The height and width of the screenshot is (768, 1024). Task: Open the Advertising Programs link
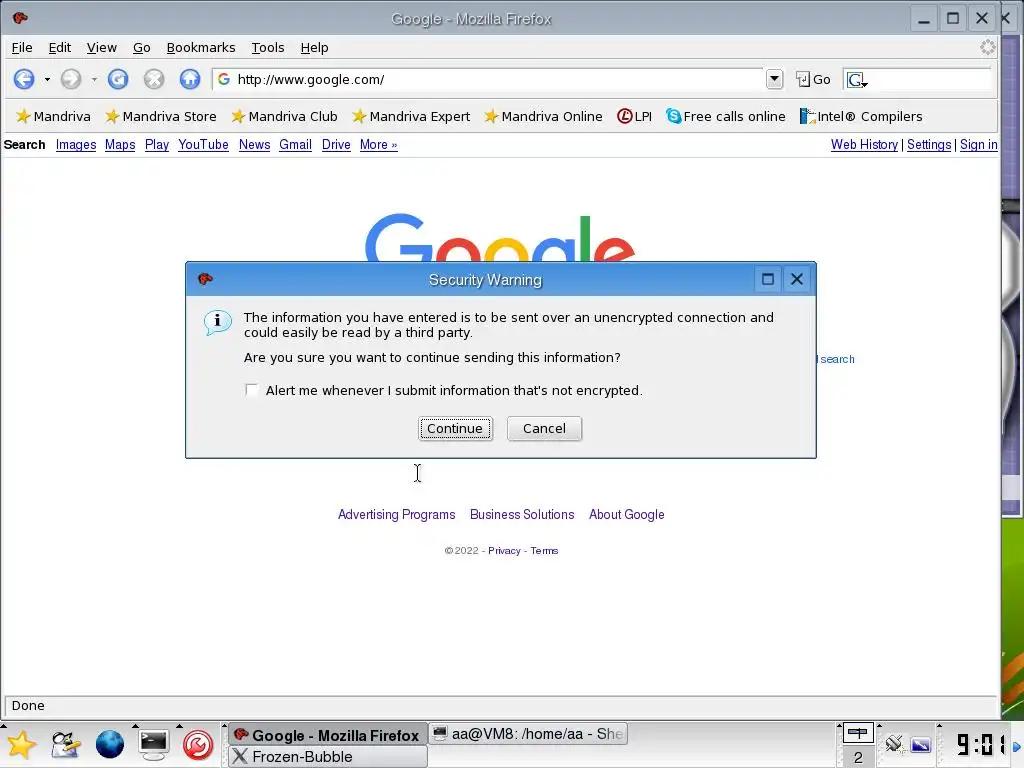click(396, 515)
